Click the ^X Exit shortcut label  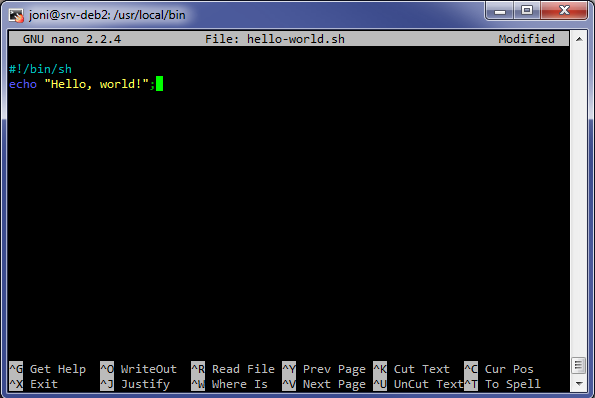click(x=33, y=384)
